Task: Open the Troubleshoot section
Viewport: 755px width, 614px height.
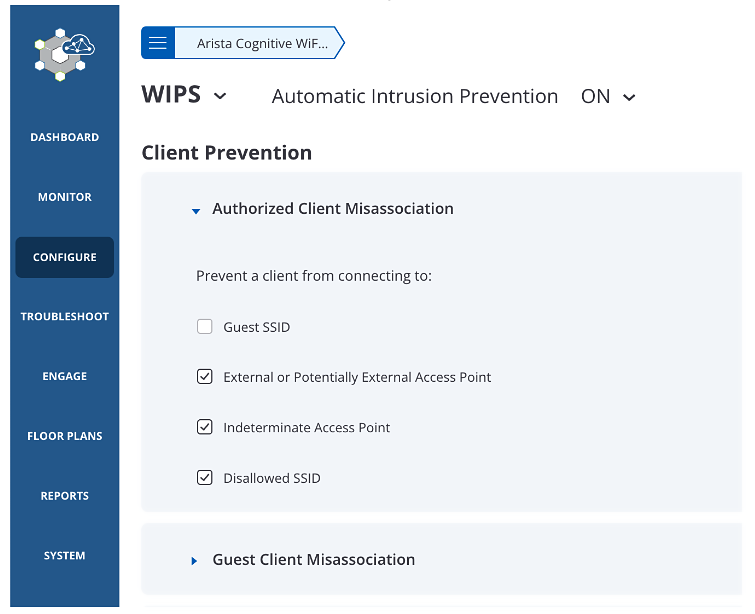Action: point(65,316)
